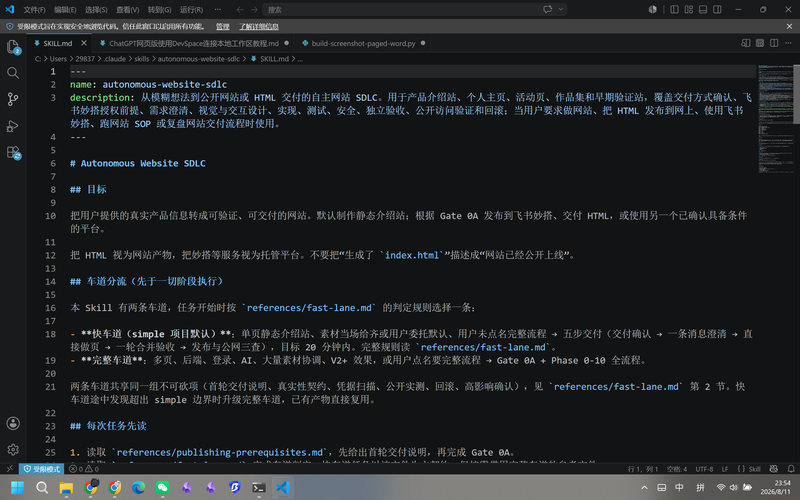800x500 pixels.
Task: Open the notifications bell
Action: pyautogui.click(x=791, y=468)
